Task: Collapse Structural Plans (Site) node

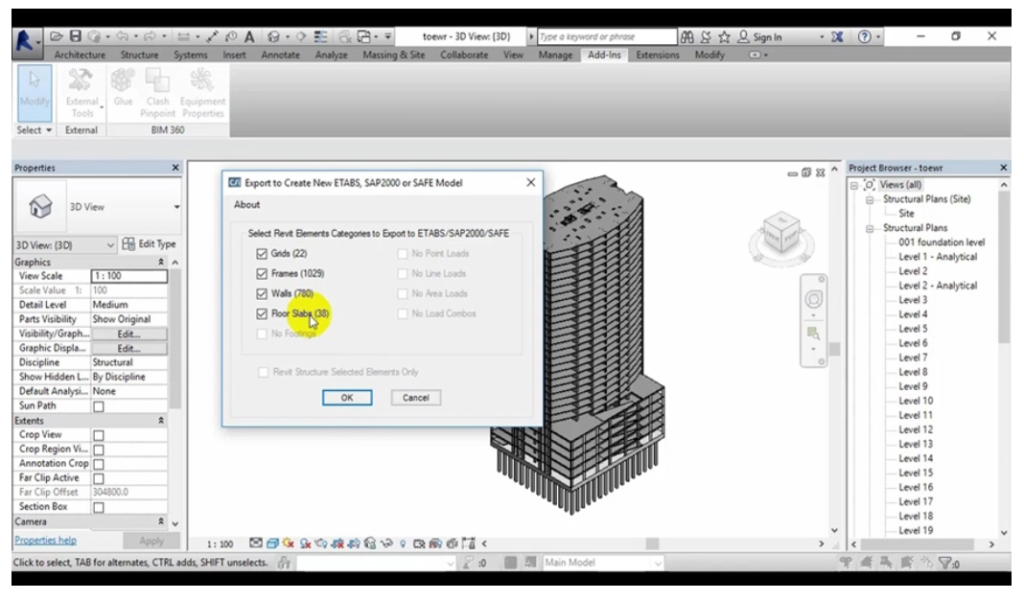Action: (x=870, y=200)
